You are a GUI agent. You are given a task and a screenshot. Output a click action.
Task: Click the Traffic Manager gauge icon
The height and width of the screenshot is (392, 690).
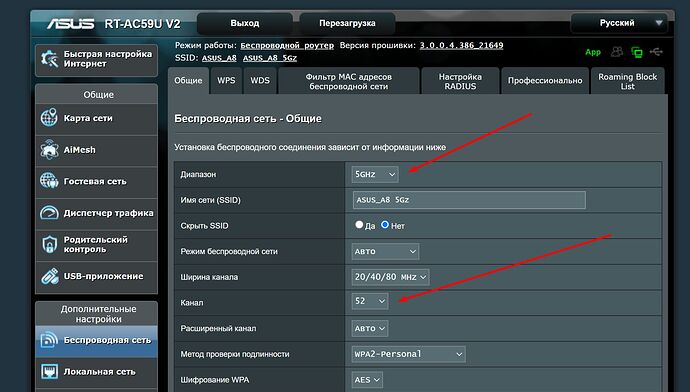[x=49, y=213]
